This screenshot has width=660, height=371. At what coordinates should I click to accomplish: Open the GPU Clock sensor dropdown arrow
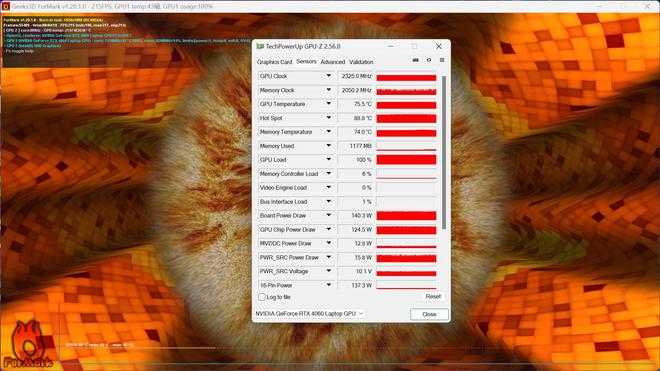coord(329,76)
